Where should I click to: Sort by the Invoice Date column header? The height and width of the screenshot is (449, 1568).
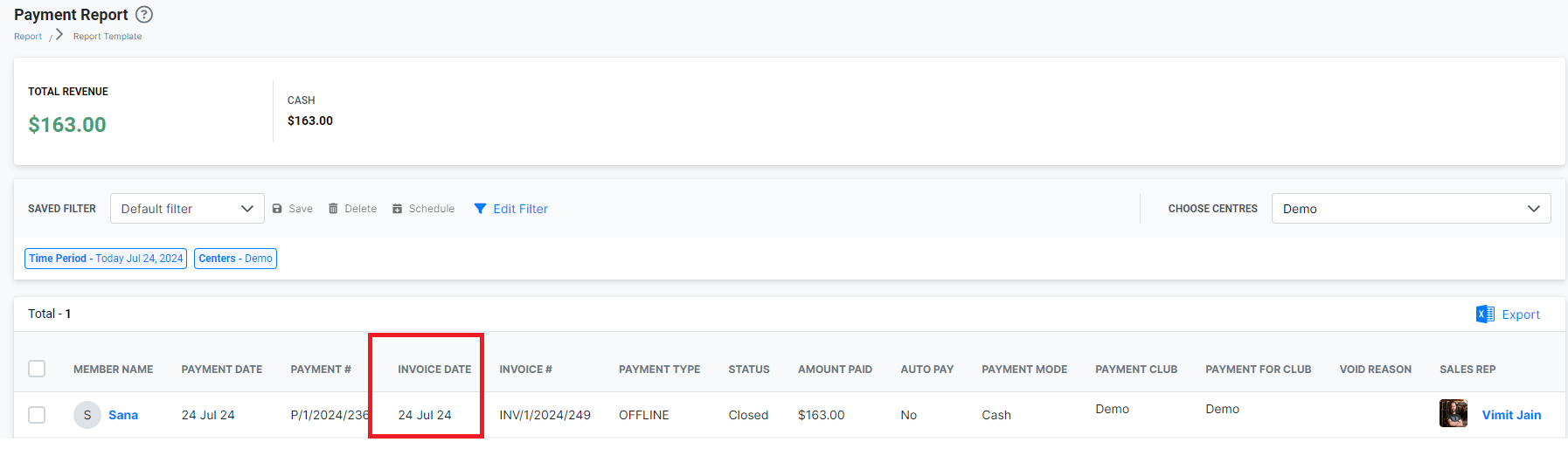tap(434, 370)
